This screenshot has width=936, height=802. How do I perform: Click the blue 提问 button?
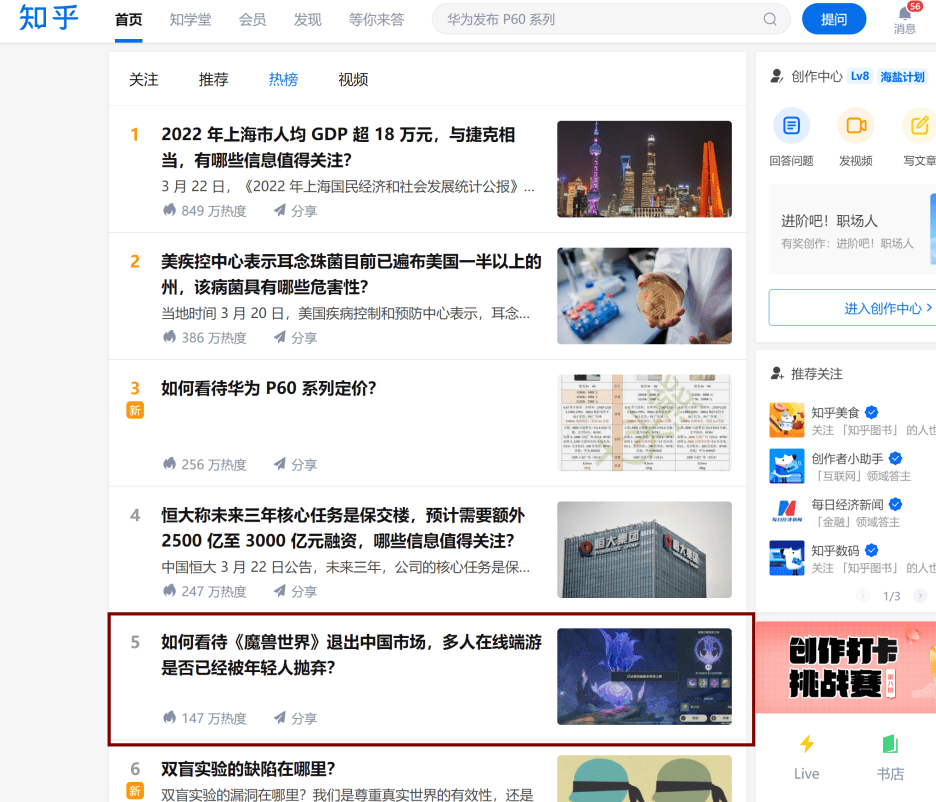834,19
